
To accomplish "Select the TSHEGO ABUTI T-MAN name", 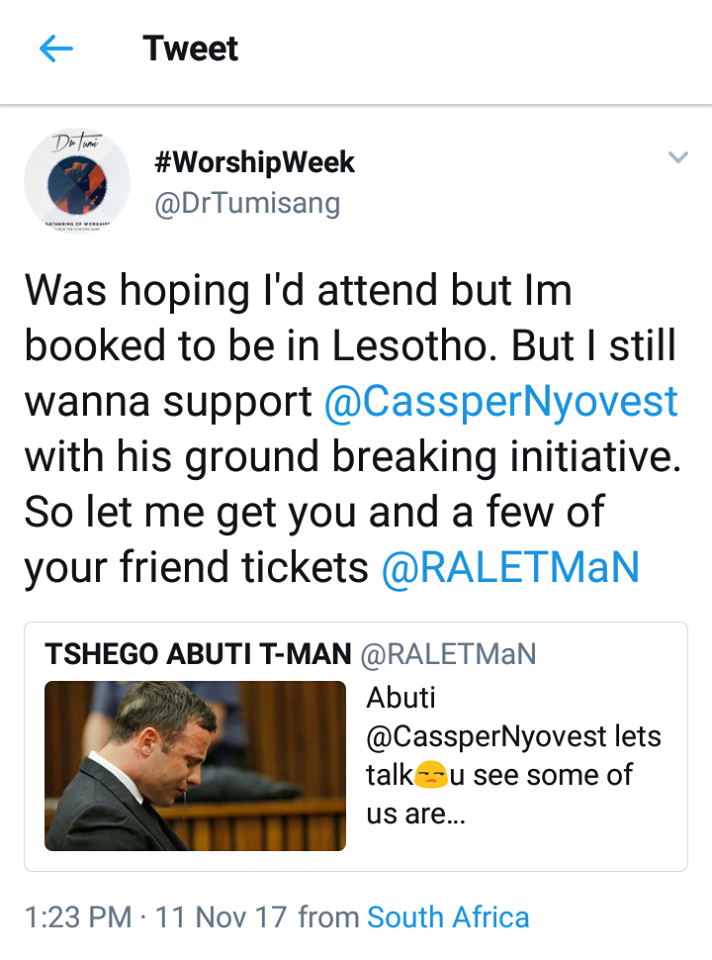I will point(198,654).
